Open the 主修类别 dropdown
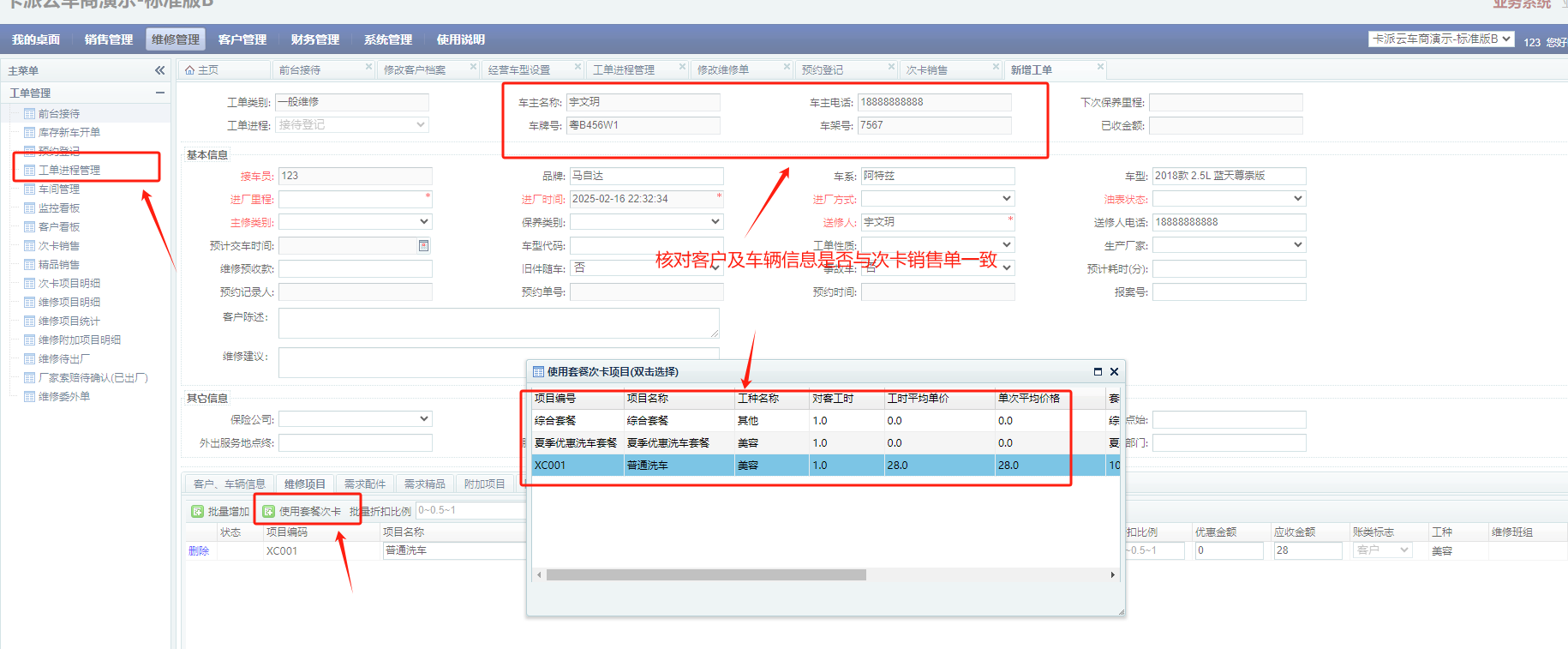Viewport: 1568px width, 649px height. (x=423, y=222)
